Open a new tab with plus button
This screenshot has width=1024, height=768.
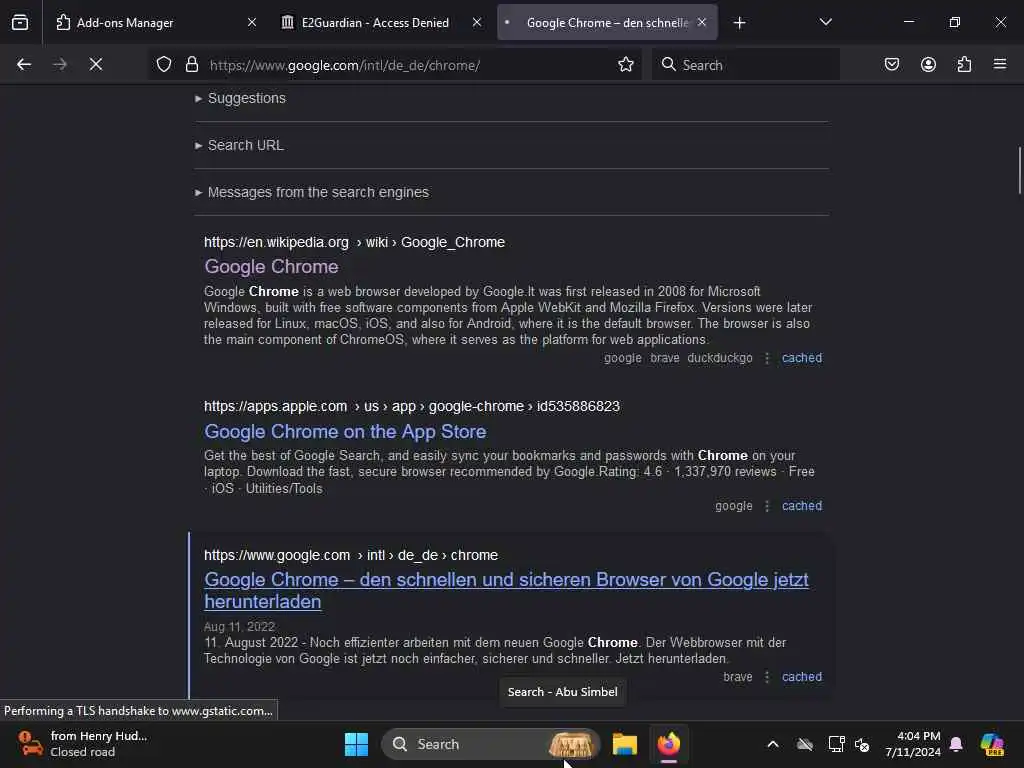click(739, 23)
